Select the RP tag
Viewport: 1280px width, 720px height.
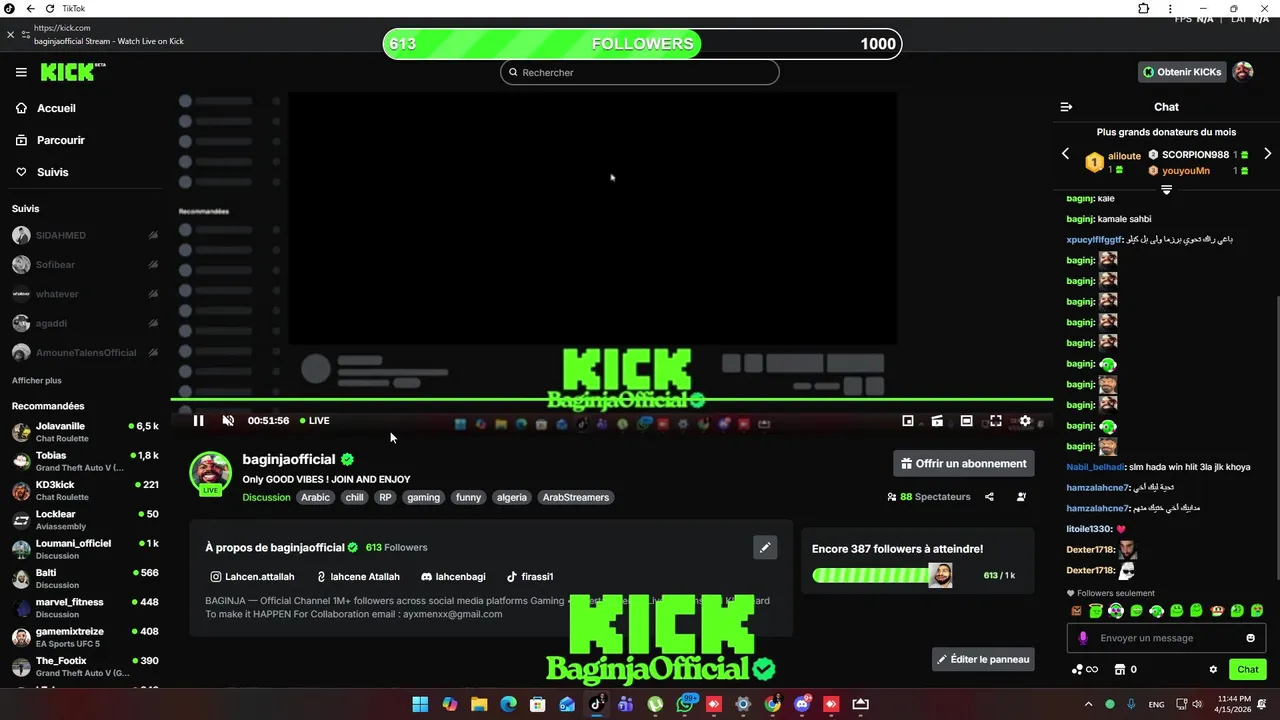tap(385, 497)
